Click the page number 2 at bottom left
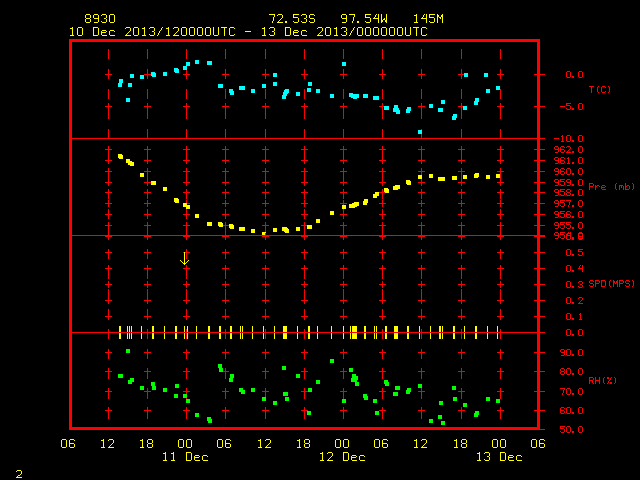 pos(19,474)
